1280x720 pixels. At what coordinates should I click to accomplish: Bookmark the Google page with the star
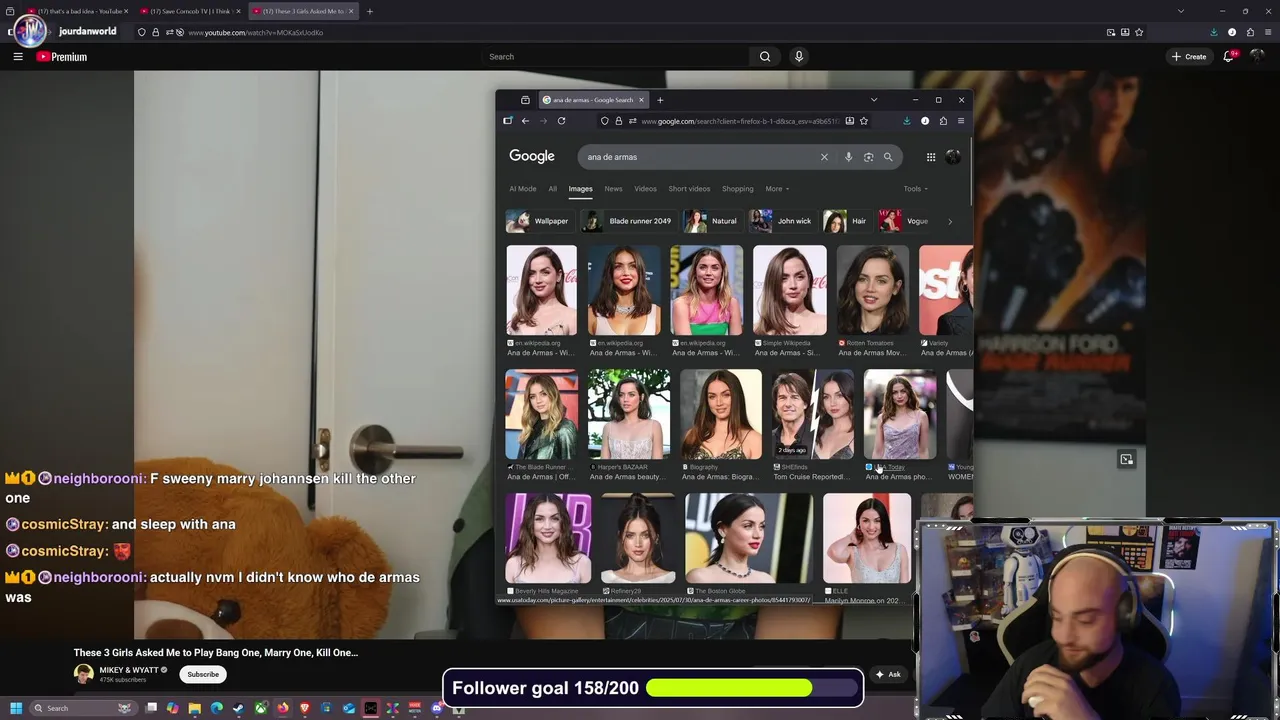coord(864,121)
